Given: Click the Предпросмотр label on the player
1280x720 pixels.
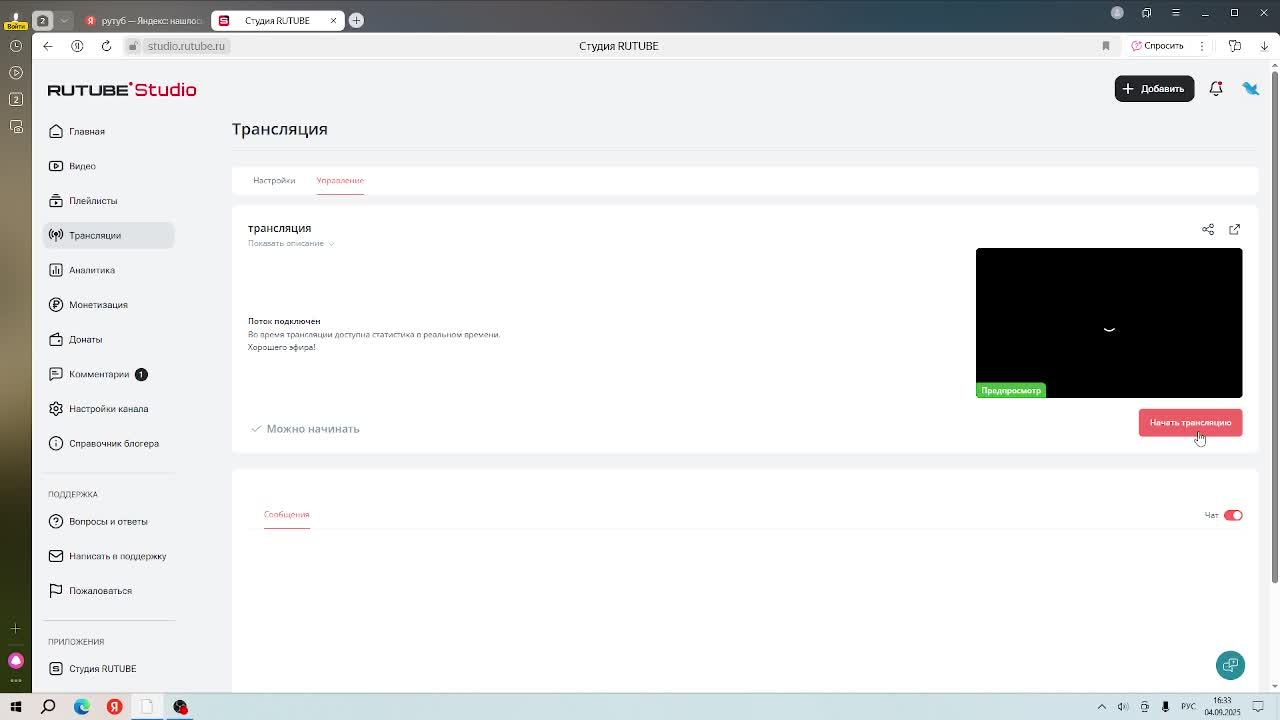Looking at the screenshot, I should (x=1011, y=391).
